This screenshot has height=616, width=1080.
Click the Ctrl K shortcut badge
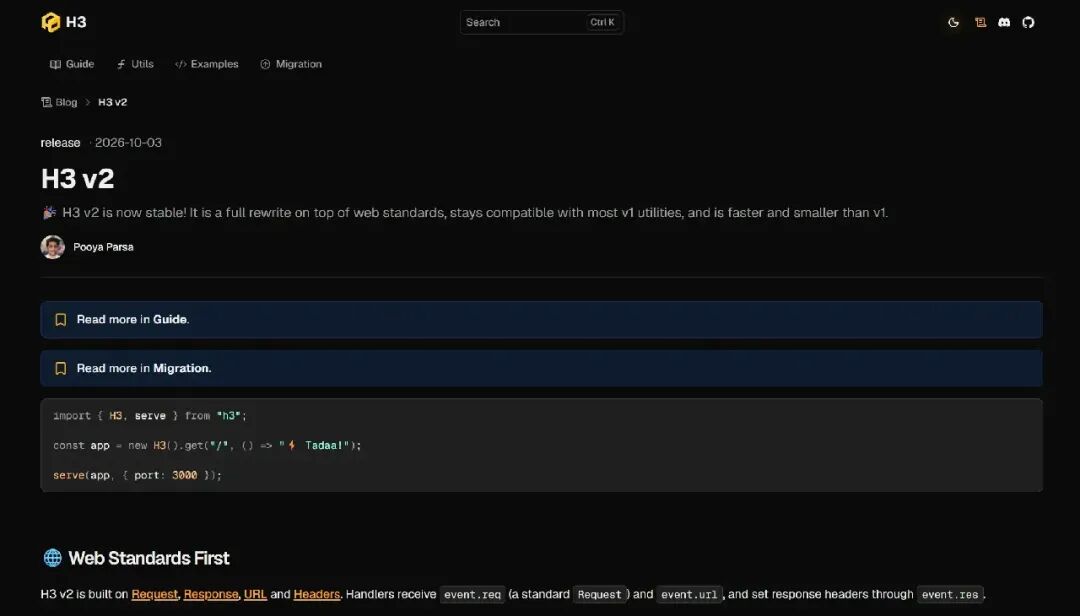click(602, 22)
